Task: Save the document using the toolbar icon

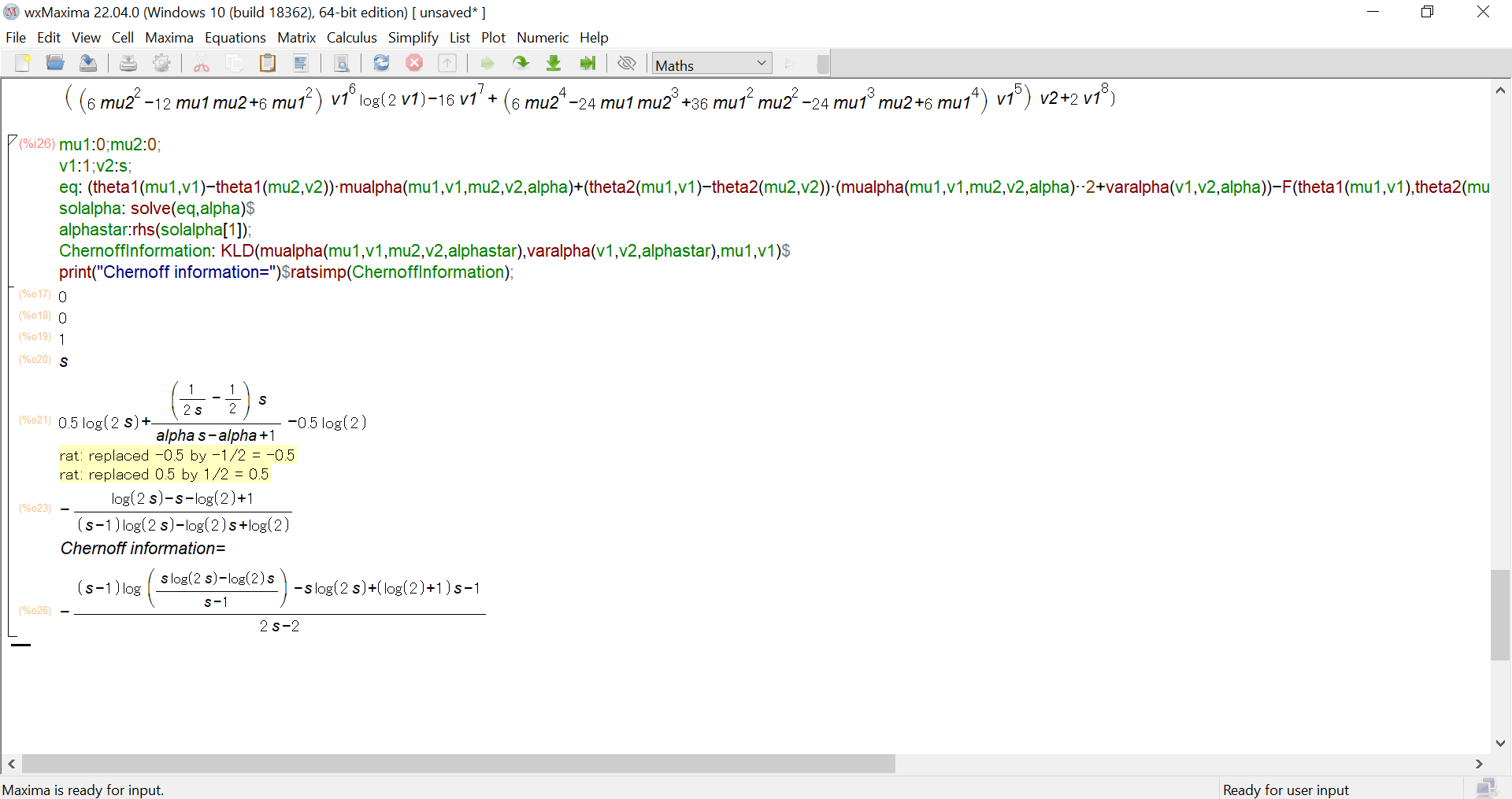Action: point(88,64)
